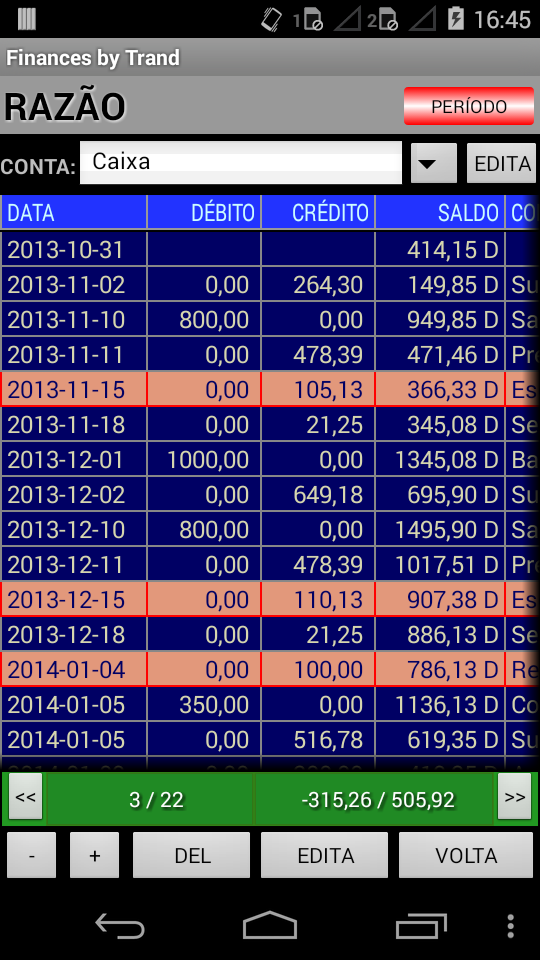Select the DÉBITO column header
The image size is (540, 960).
click(204, 212)
